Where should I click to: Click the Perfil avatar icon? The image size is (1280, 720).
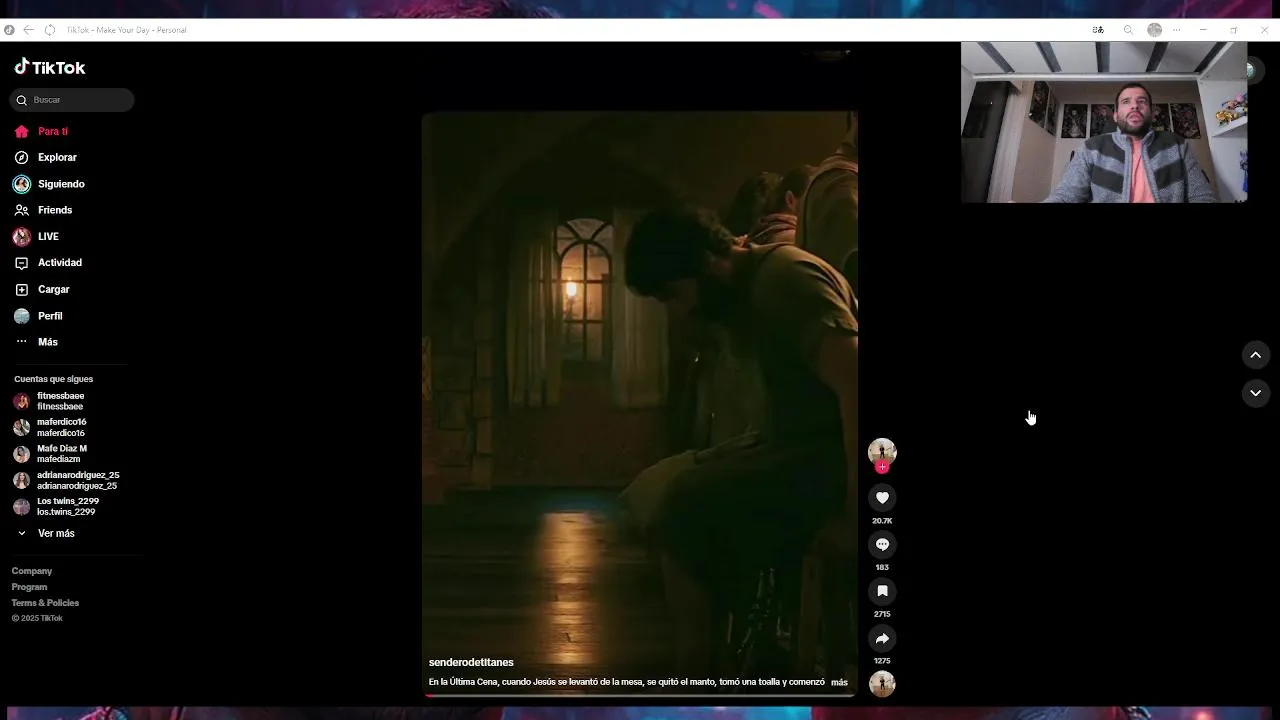click(22, 316)
